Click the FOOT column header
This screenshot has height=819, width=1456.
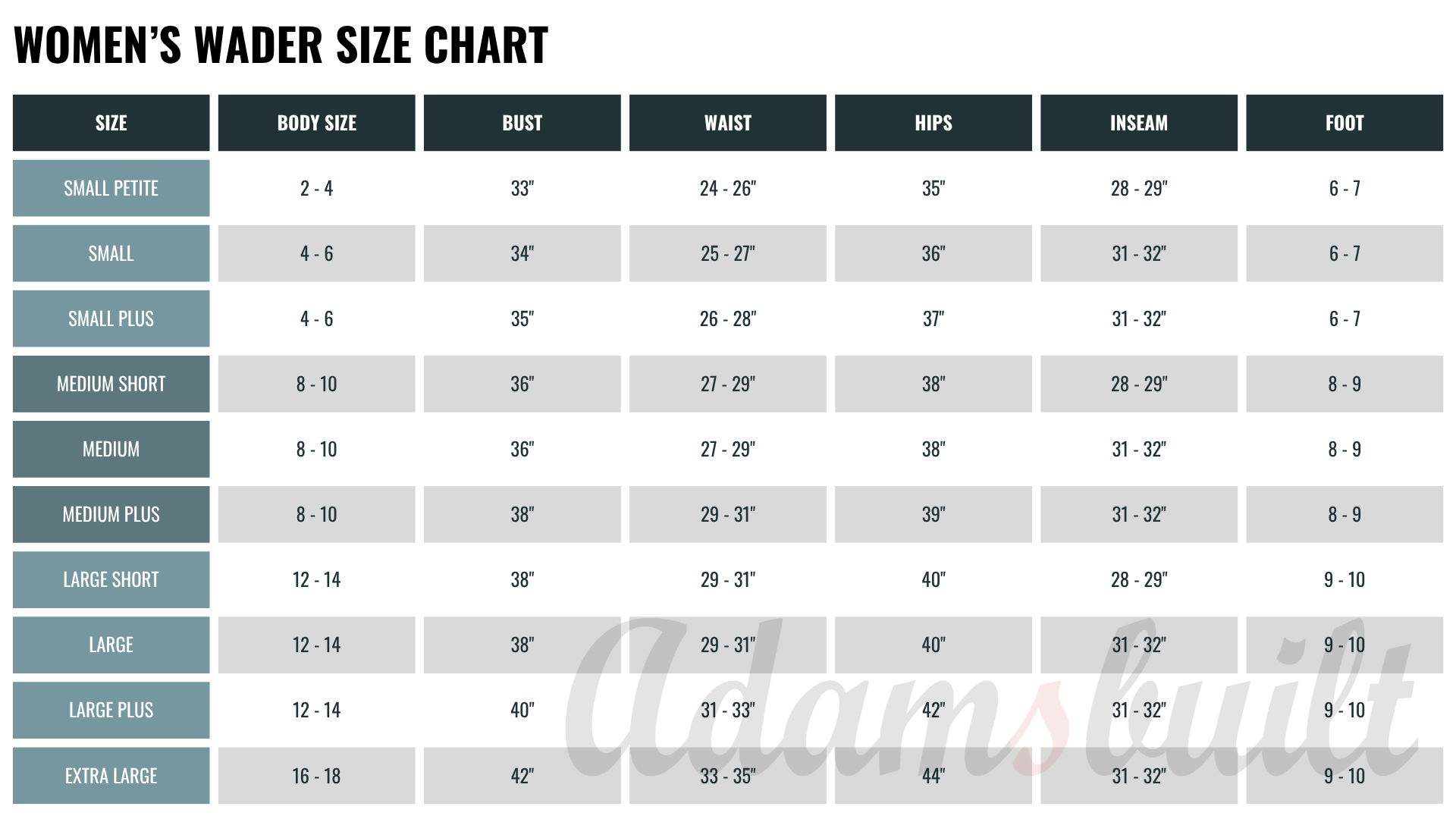point(1344,123)
